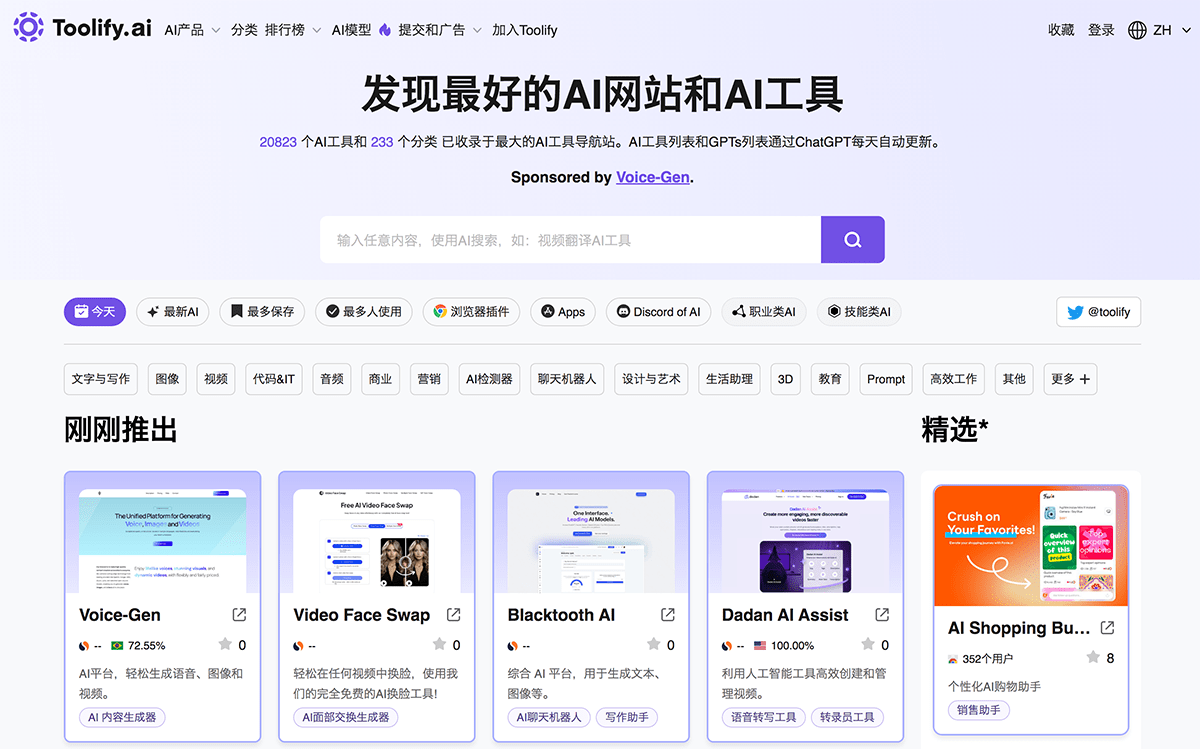Click the Voice-Gen sponsored link

(x=652, y=177)
